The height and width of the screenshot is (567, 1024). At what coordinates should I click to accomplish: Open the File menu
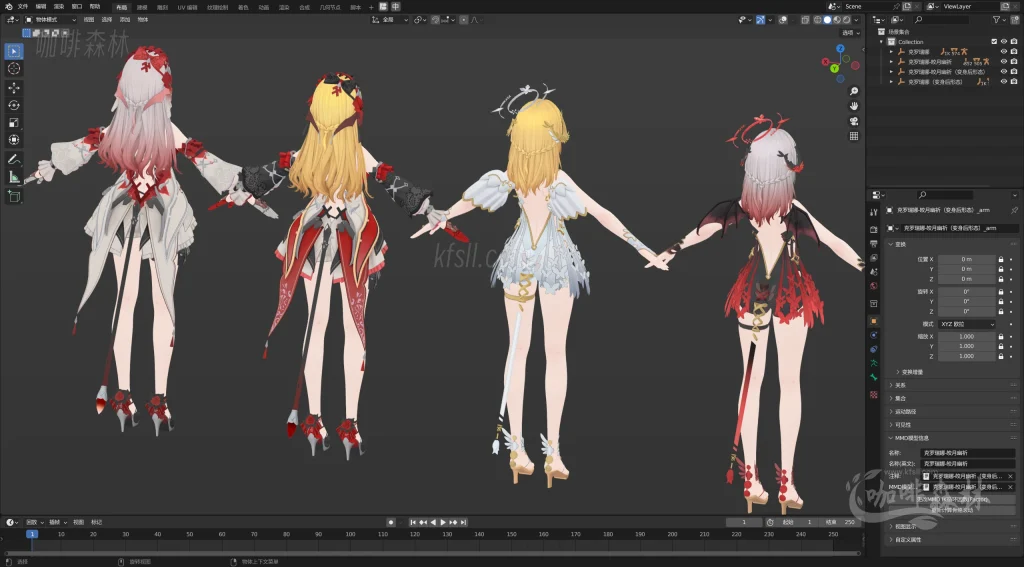pos(23,7)
